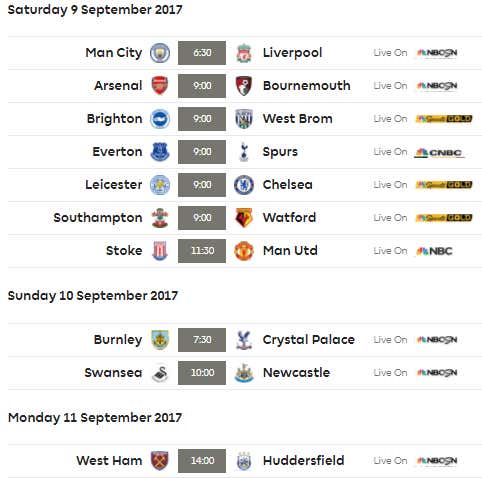The height and width of the screenshot is (478, 482).
Task: Open the Southampton team link
Action: click(98, 218)
